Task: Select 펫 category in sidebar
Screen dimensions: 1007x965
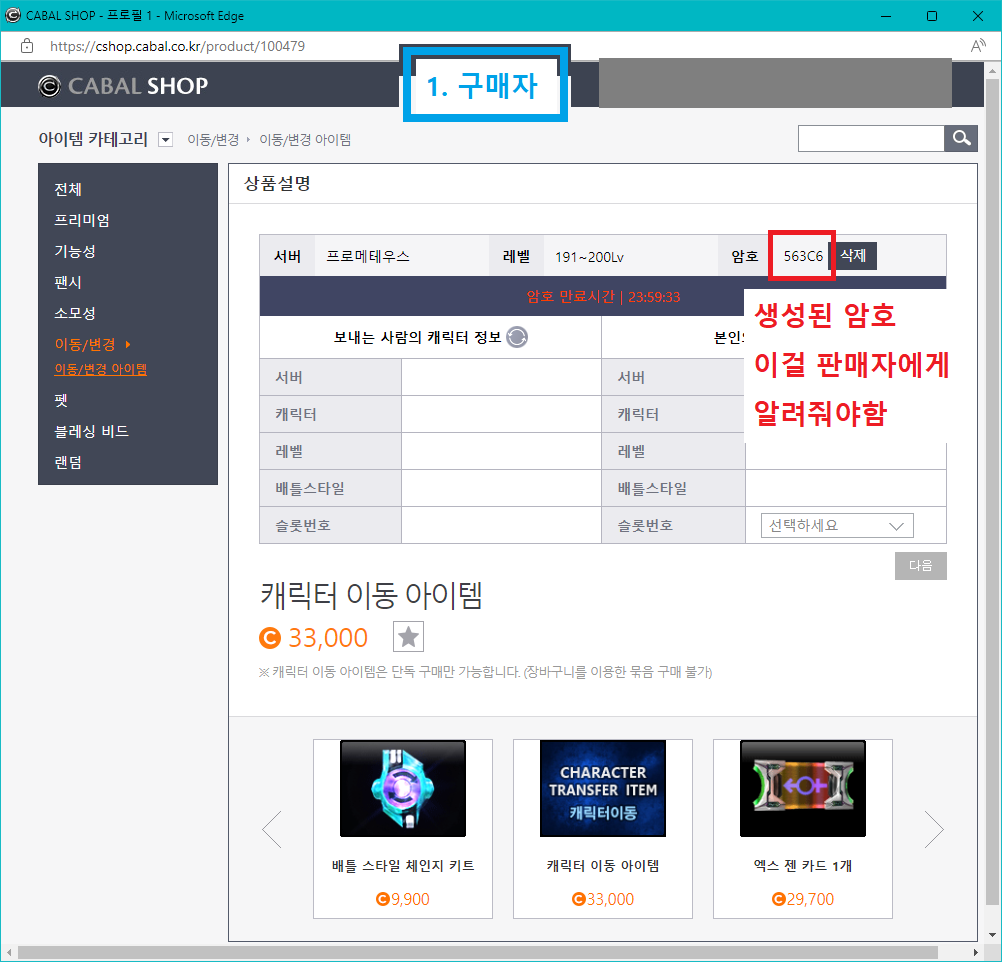Action: click(x=61, y=402)
